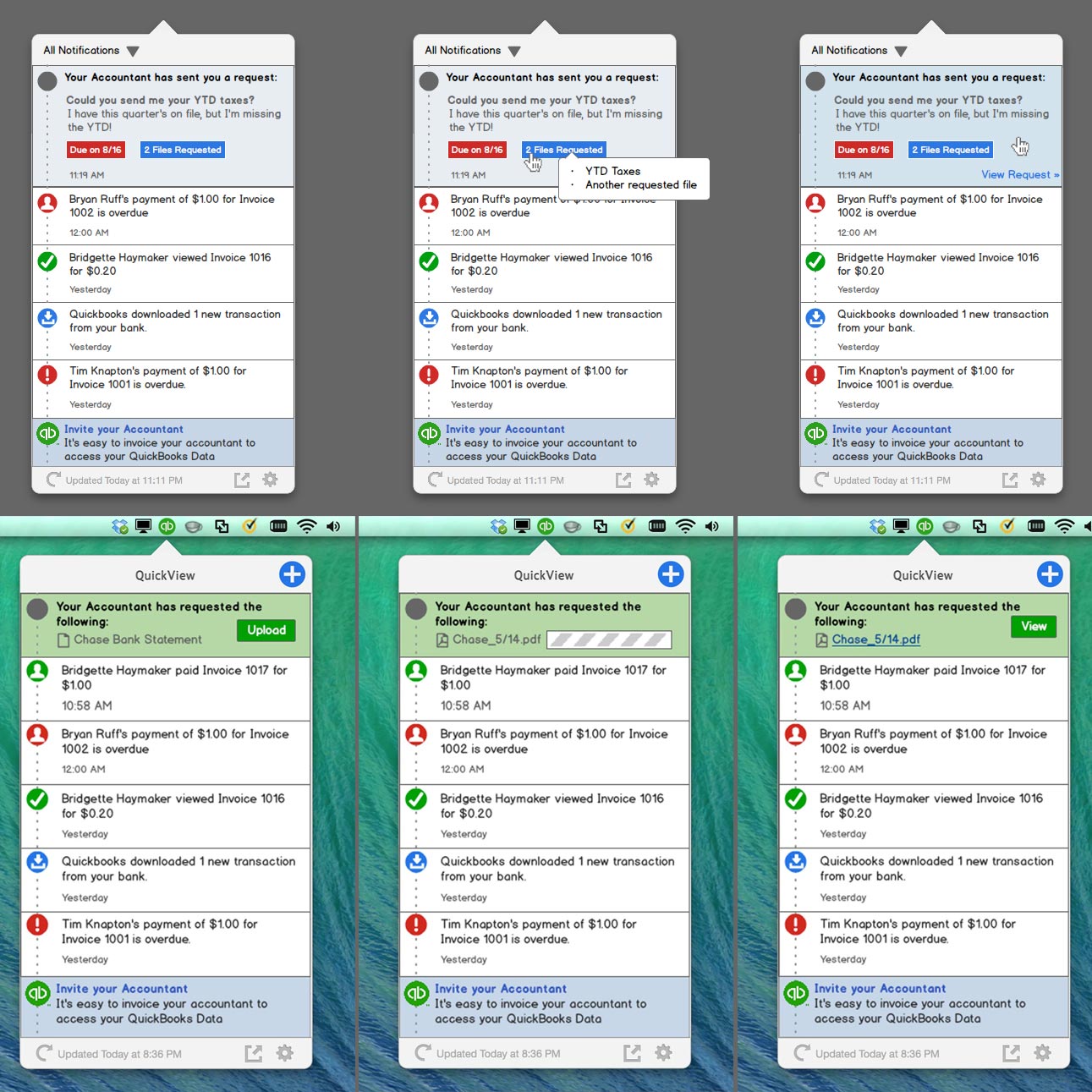Click 2 Files Requested badge beside View Request link
Viewport: 1092px width, 1092px height.
point(950,150)
